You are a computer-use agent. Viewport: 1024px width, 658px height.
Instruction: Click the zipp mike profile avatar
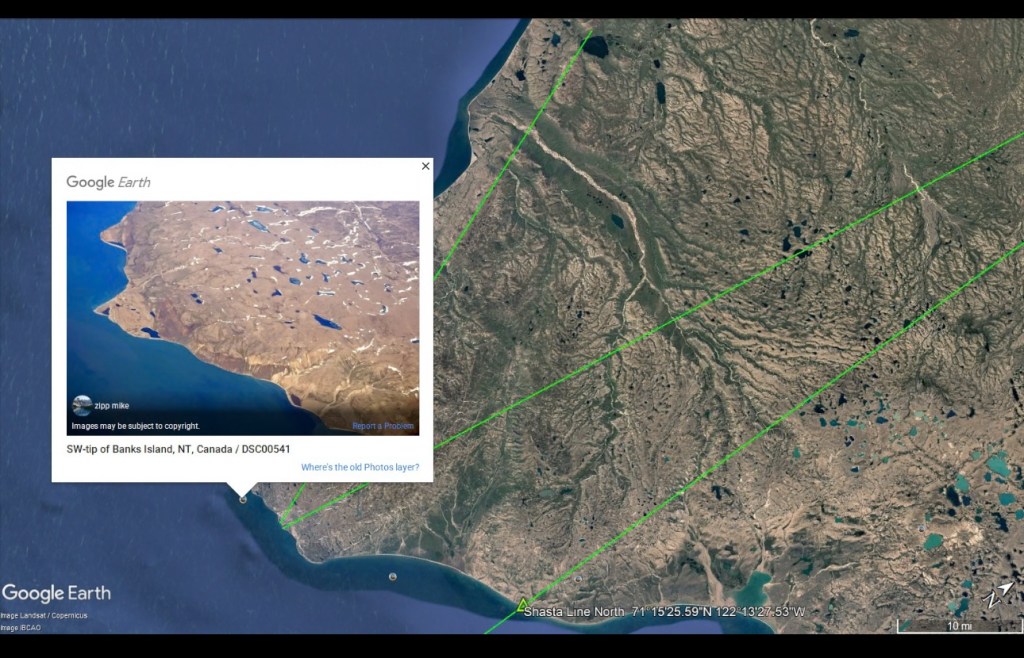click(82, 405)
